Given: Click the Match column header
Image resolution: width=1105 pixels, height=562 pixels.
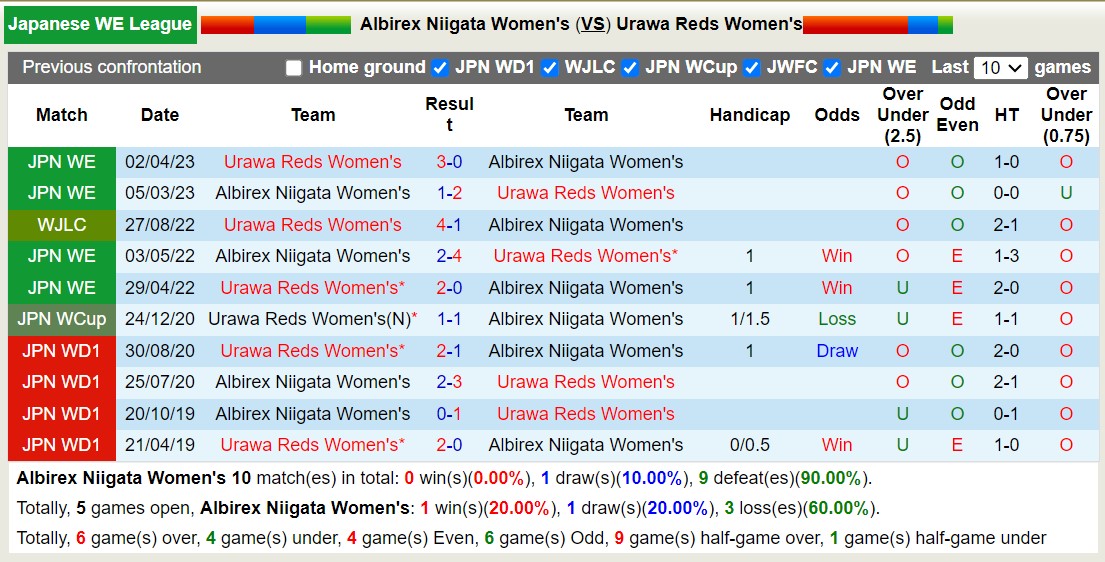Looking at the screenshot, I should coord(62,115).
